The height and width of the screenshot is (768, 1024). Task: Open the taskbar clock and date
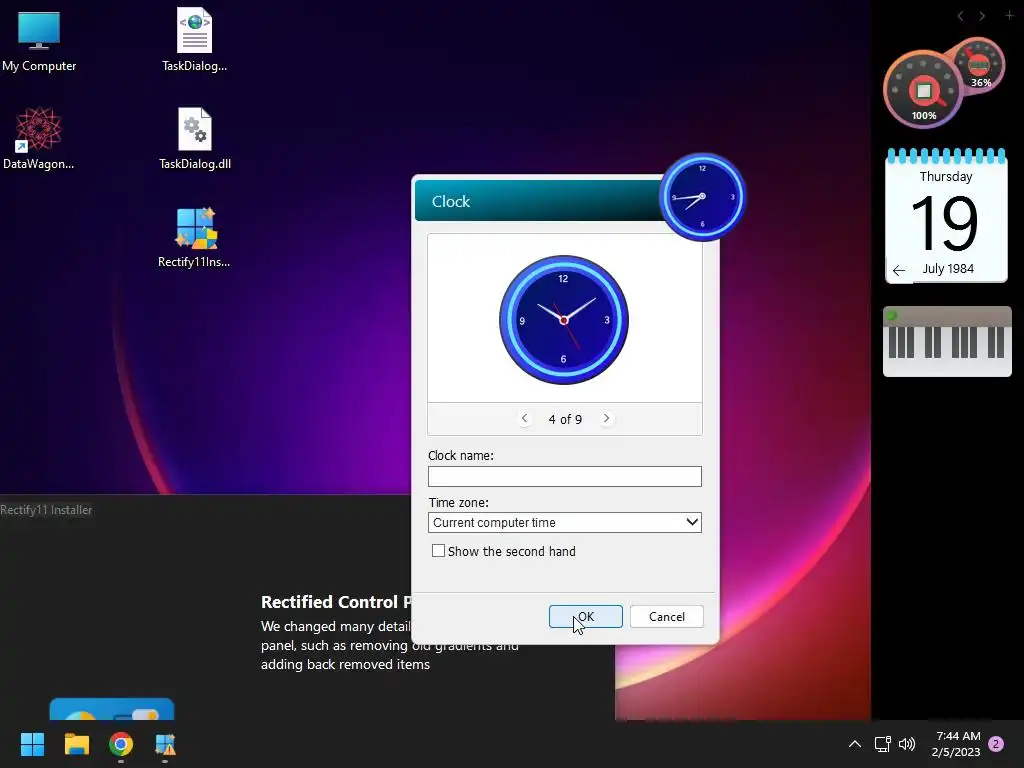(957, 744)
